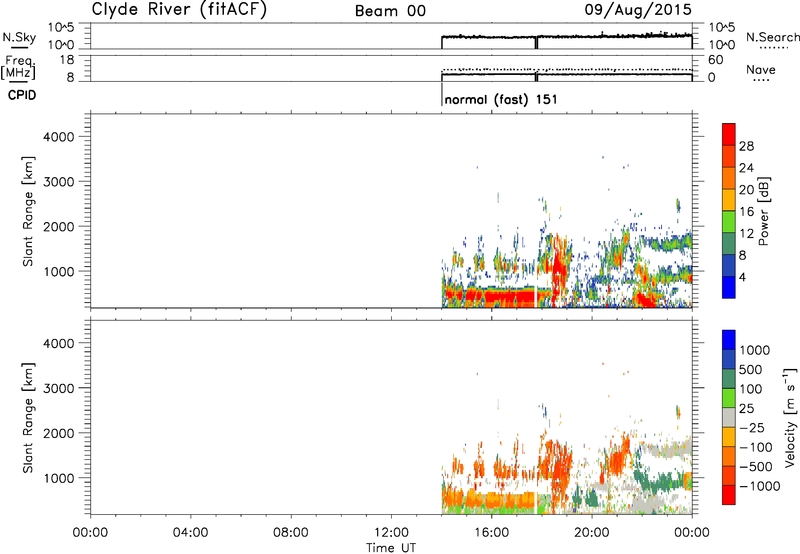The width and height of the screenshot is (800, 554).
Task: Click the dotted line sample under N.Search
Action: coord(773,48)
